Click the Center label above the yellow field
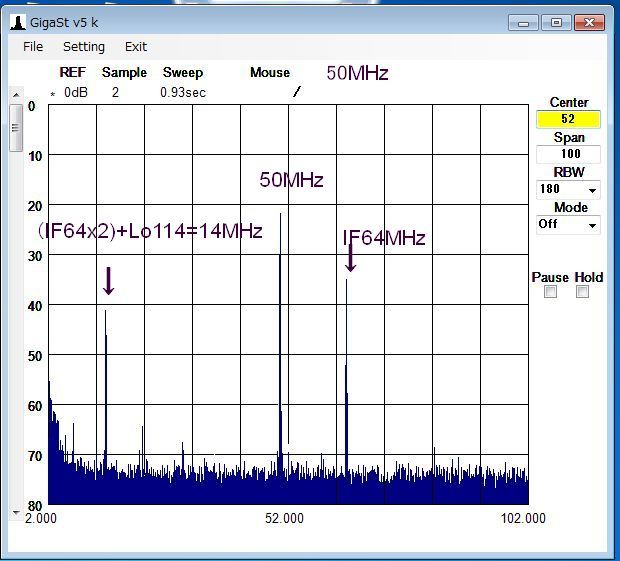This screenshot has width=620, height=561. click(x=569, y=102)
